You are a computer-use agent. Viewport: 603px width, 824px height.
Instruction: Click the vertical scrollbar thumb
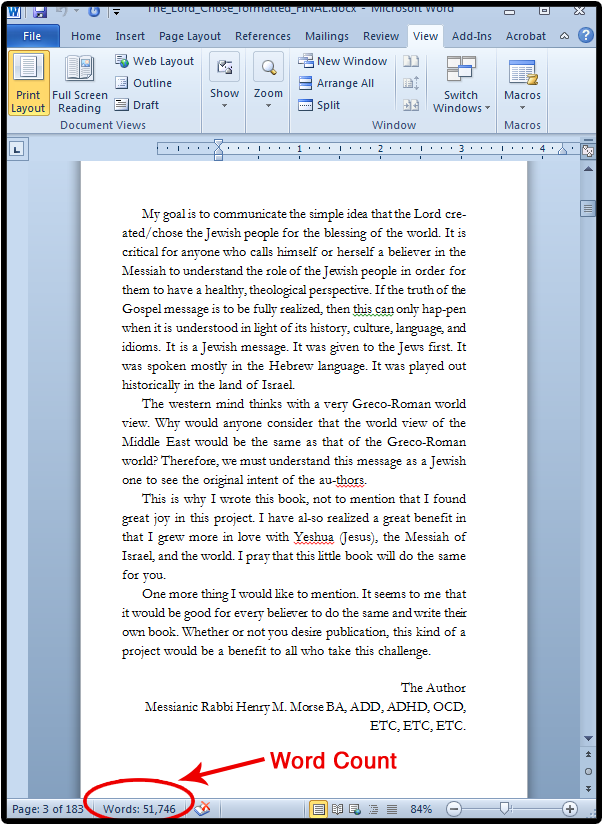pyautogui.click(x=588, y=208)
